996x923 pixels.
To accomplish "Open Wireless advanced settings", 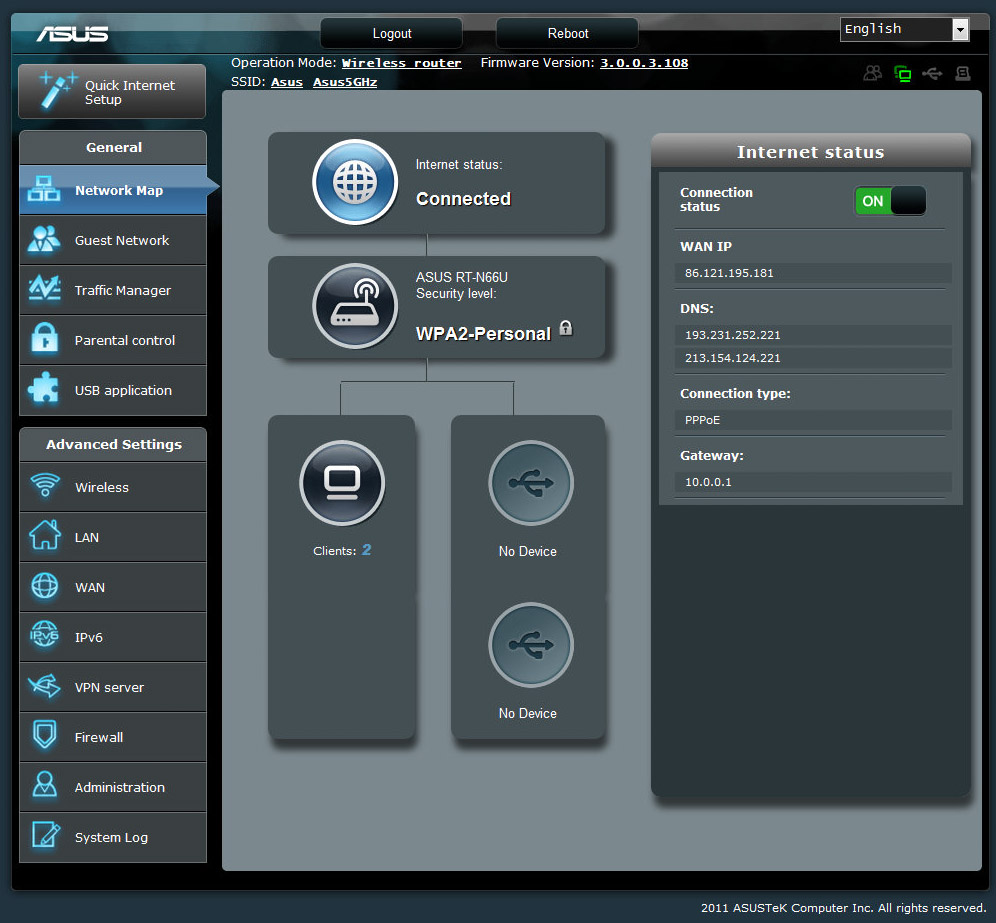I will (113, 487).
